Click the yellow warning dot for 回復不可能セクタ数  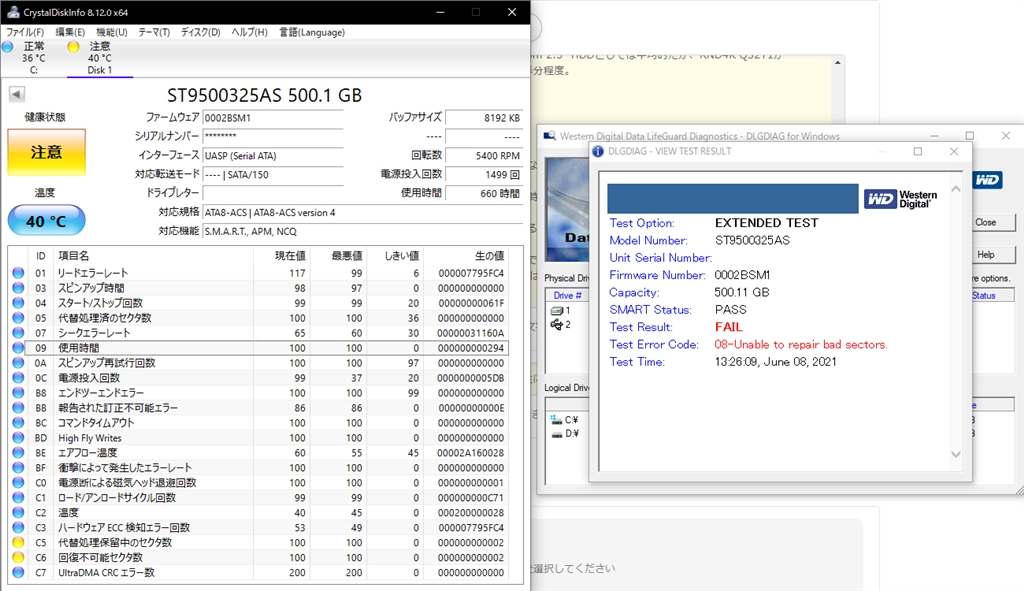[18, 558]
